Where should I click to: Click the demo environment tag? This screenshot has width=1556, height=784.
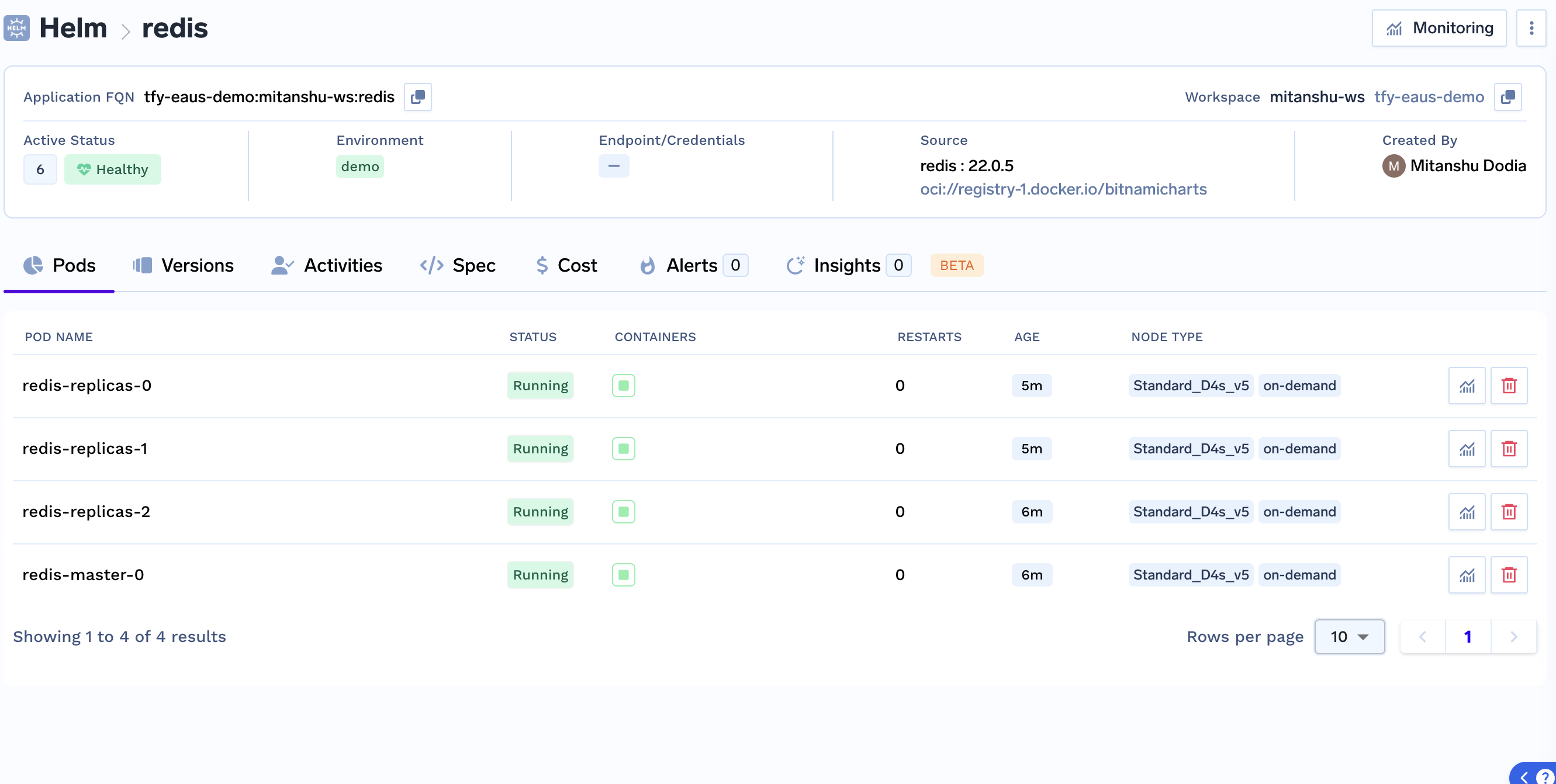[360, 166]
